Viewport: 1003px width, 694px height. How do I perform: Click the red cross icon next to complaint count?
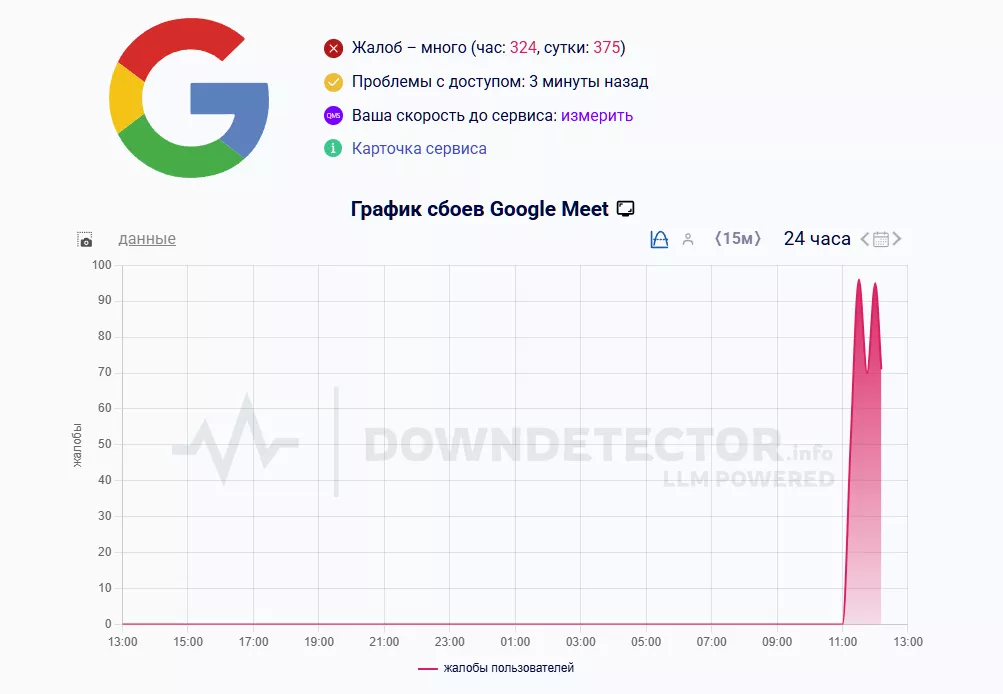point(333,47)
